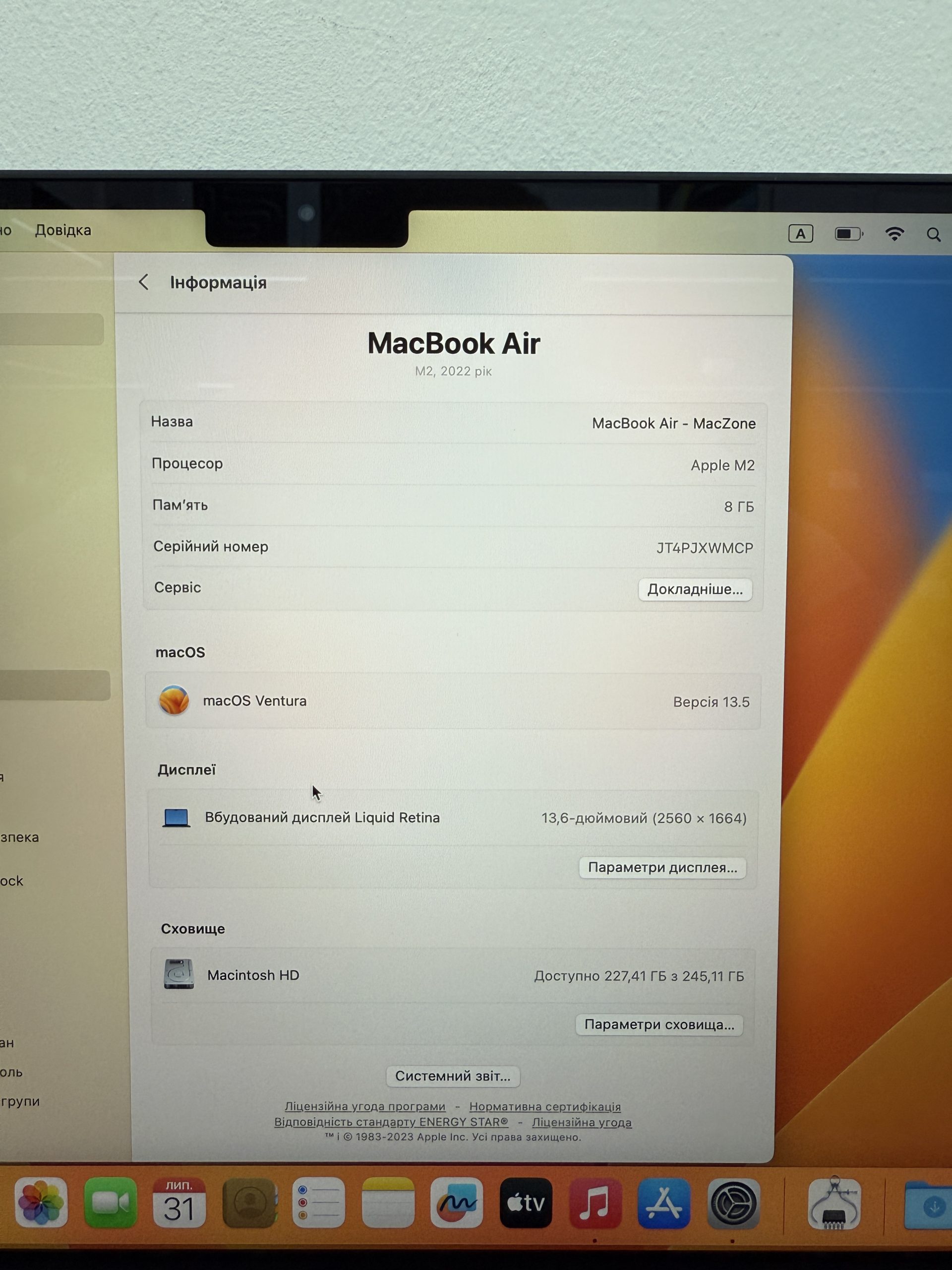Open the Photos app in the Dock
952x1270 pixels.
coord(41,1202)
